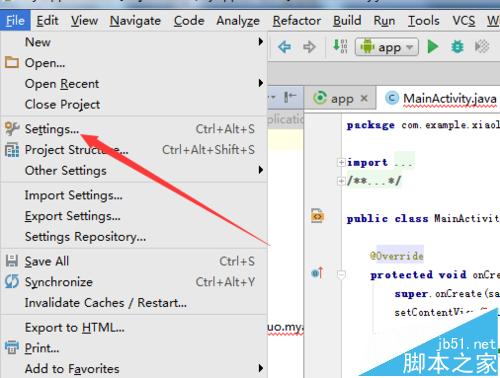500x378 pixels.
Task: Click the Project Structure icon
Action: tap(12, 150)
